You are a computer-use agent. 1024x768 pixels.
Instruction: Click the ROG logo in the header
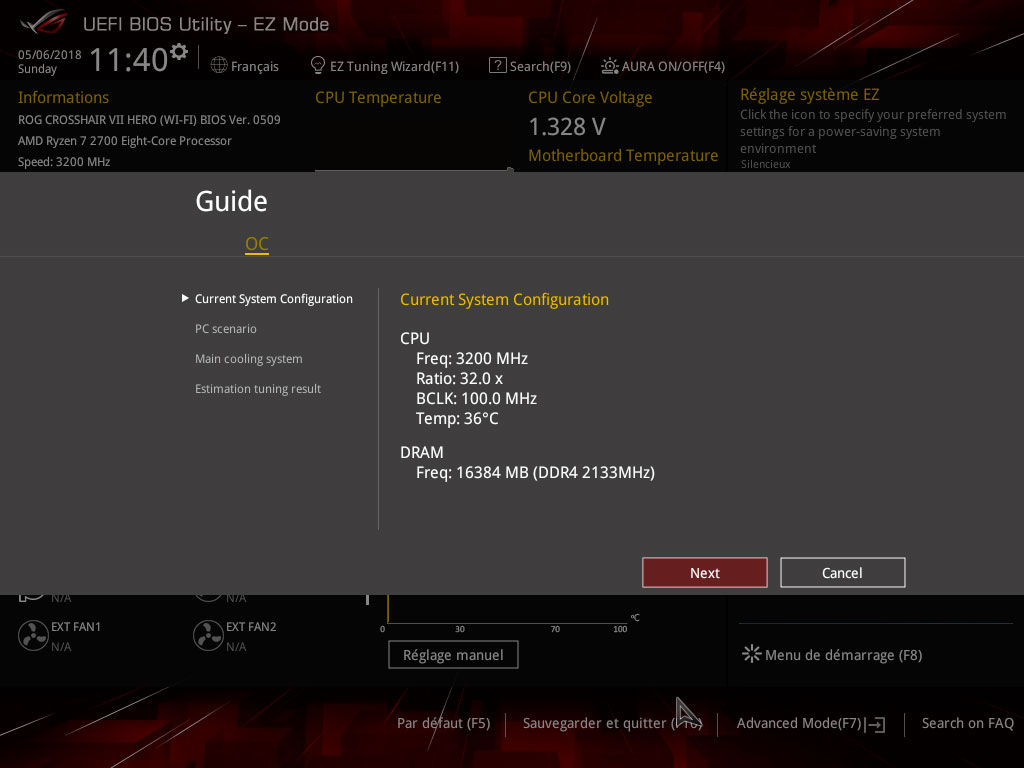click(42, 22)
